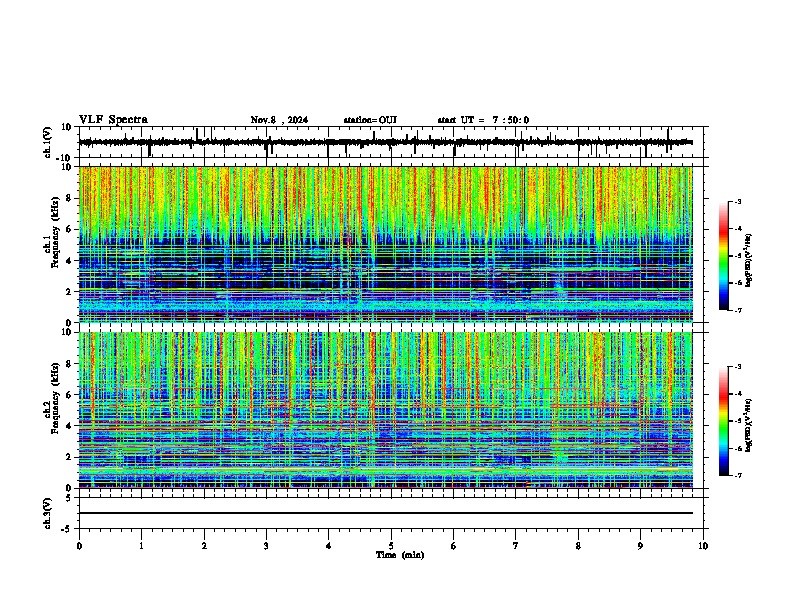Select the 'start UT = 7 : 50: 0' text

(x=483, y=120)
